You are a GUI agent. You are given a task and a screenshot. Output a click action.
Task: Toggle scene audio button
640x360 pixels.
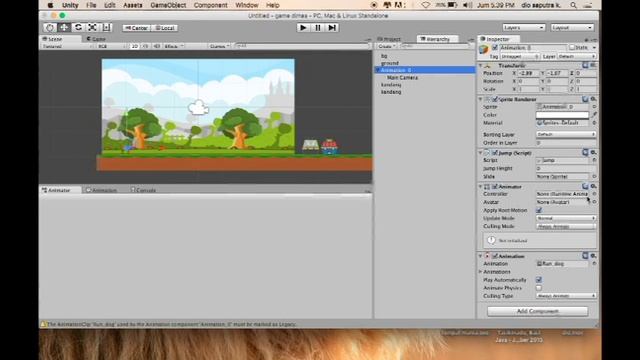(157, 46)
